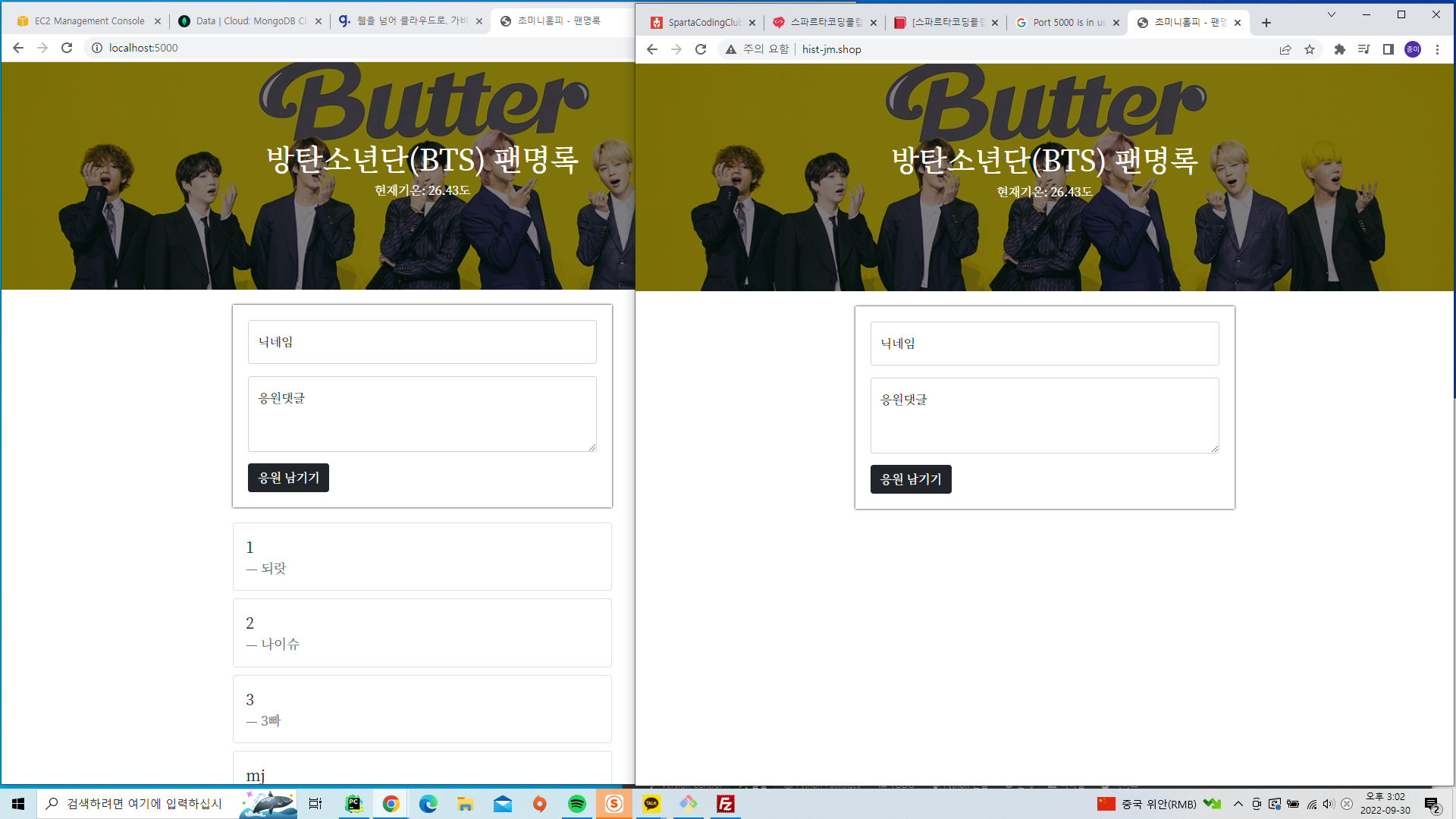This screenshot has width=1456, height=819.
Task: Switch to SpartaCodingClub tab
Action: (704, 23)
